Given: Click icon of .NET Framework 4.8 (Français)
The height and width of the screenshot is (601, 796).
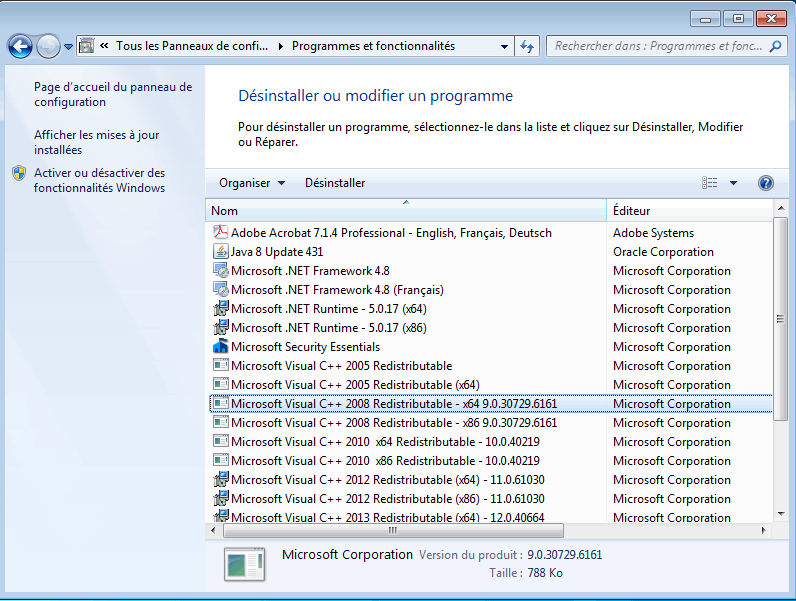Looking at the screenshot, I should (x=220, y=289).
